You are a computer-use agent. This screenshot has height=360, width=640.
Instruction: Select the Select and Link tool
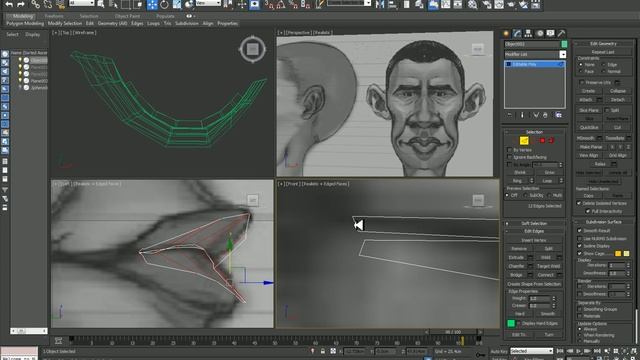[36, 4]
